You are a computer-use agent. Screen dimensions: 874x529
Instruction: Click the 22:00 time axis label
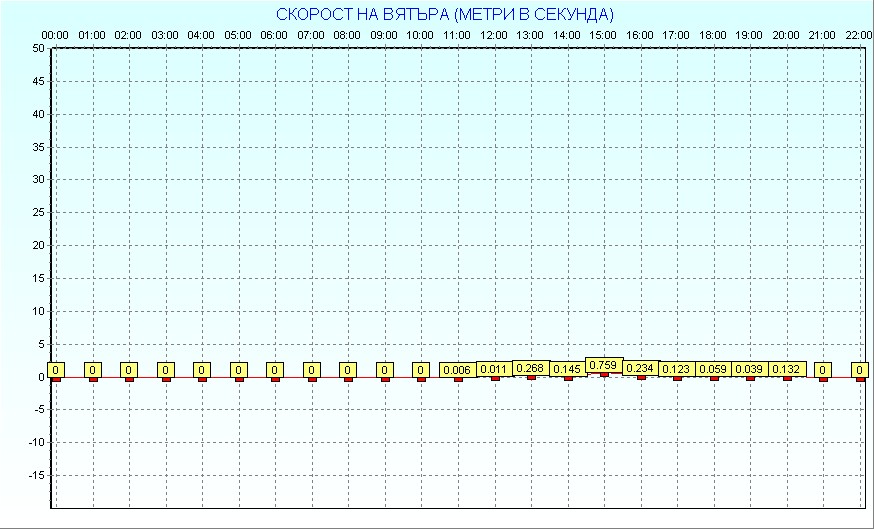pyautogui.click(x=859, y=35)
